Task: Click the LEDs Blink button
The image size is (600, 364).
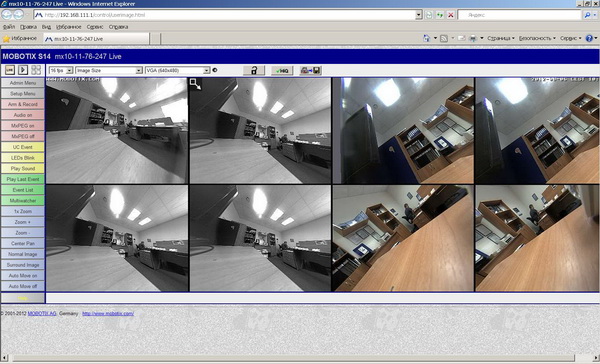Action: click(x=23, y=158)
